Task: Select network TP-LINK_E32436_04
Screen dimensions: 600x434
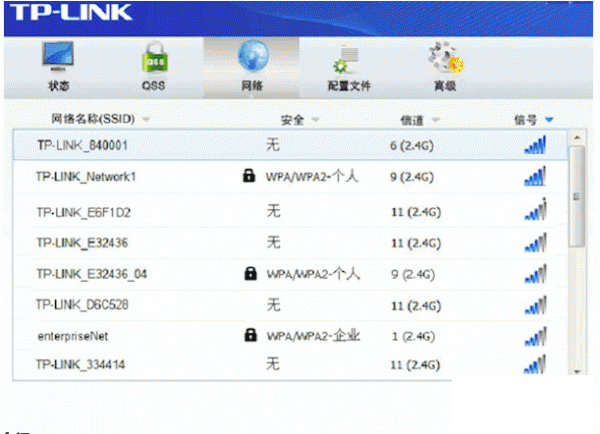Action: point(92,274)
